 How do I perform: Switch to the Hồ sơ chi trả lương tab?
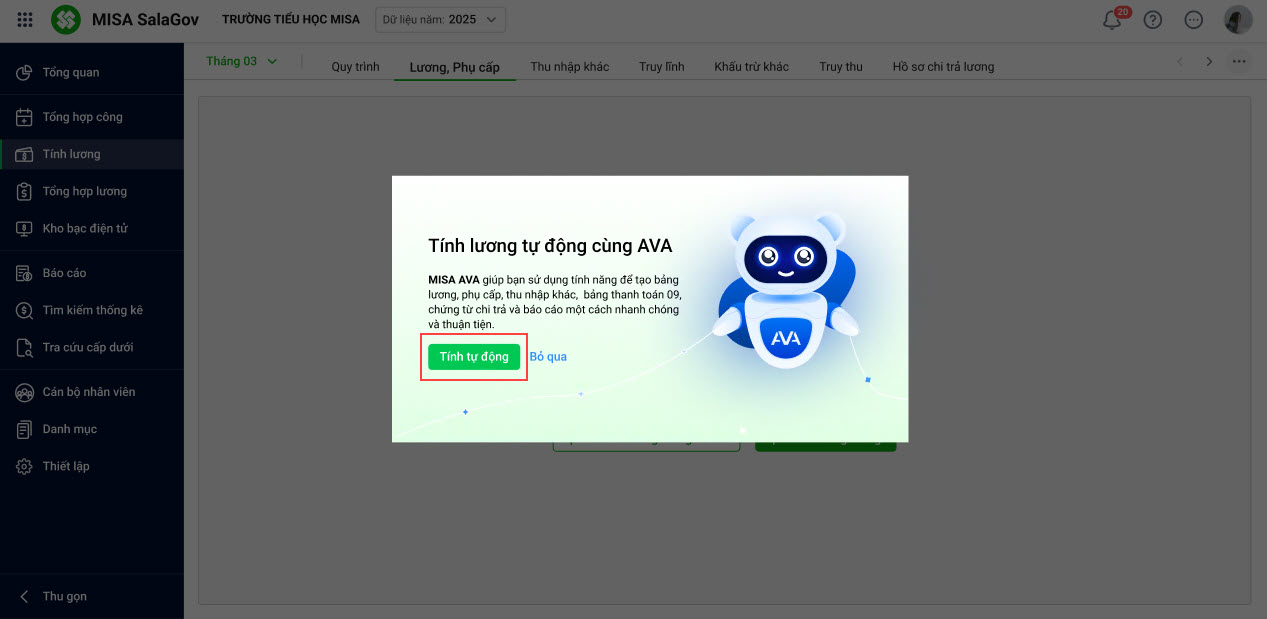[943, 67]
